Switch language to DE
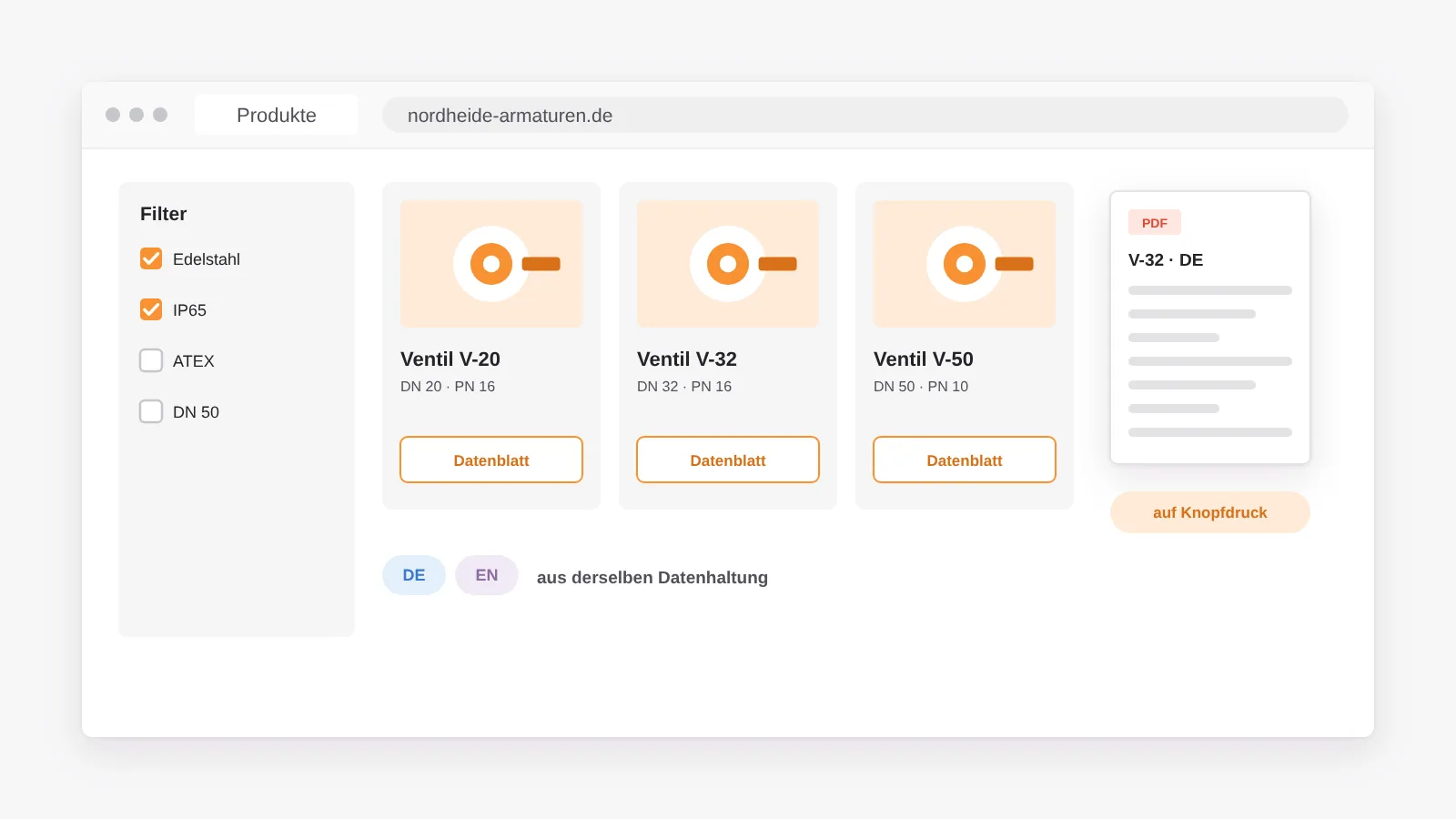Viewport: 1456px width, 819px height. point(414,575)
